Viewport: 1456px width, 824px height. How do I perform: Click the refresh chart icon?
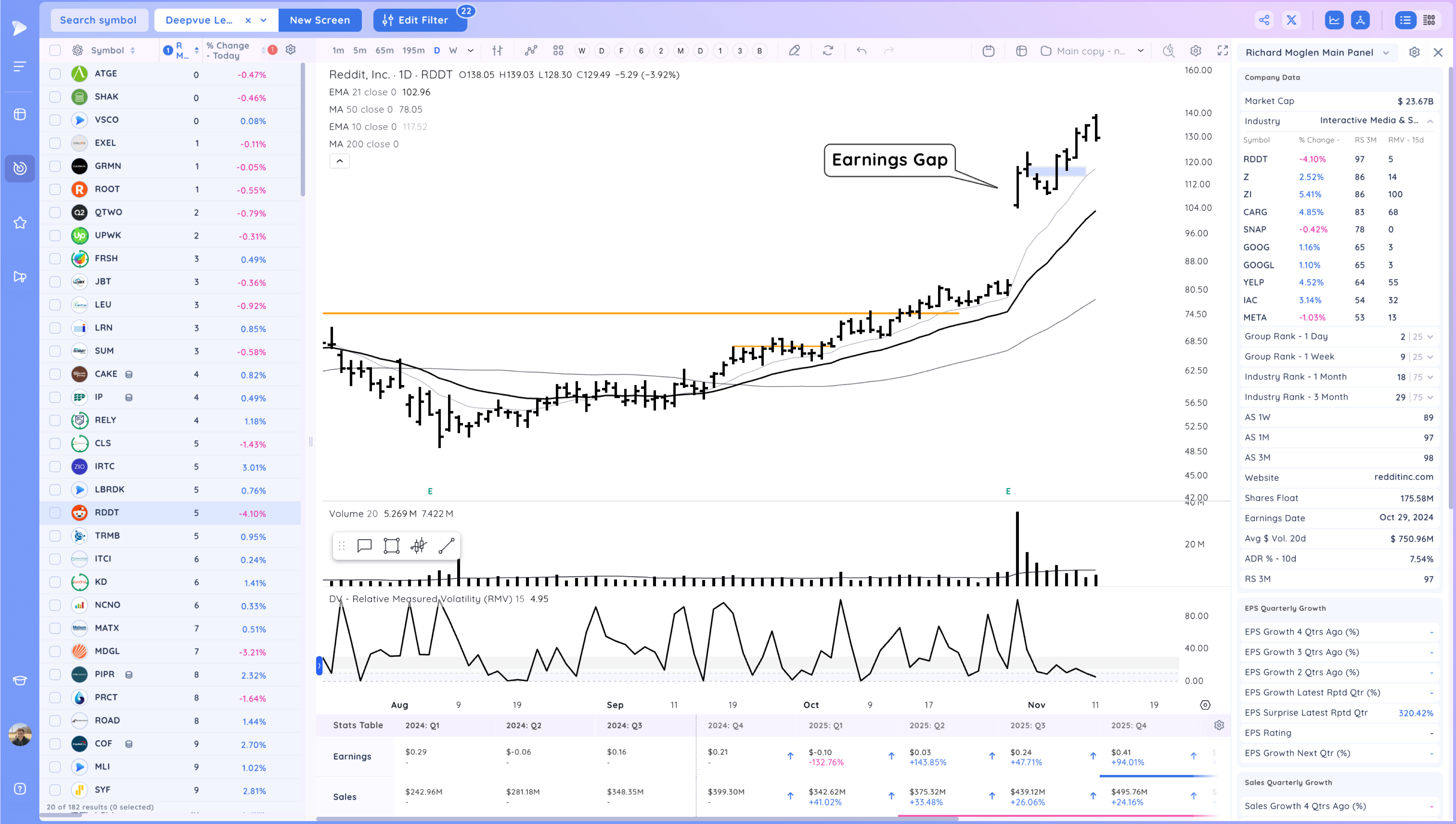828,51
